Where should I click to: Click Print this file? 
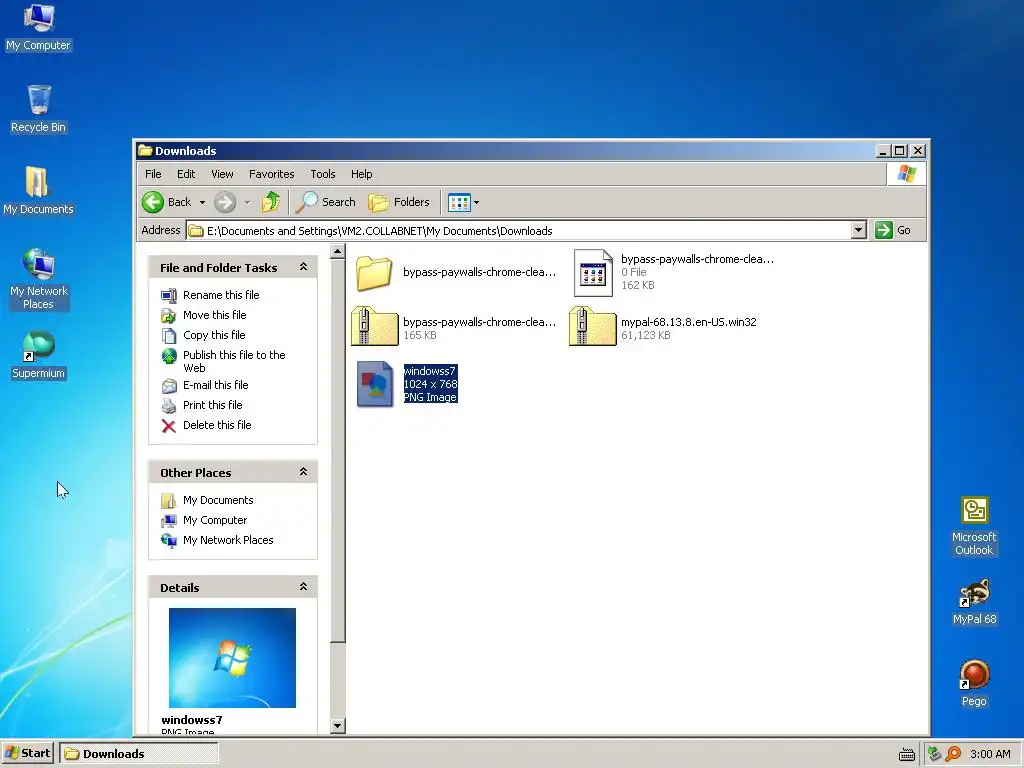pos(212,405)
